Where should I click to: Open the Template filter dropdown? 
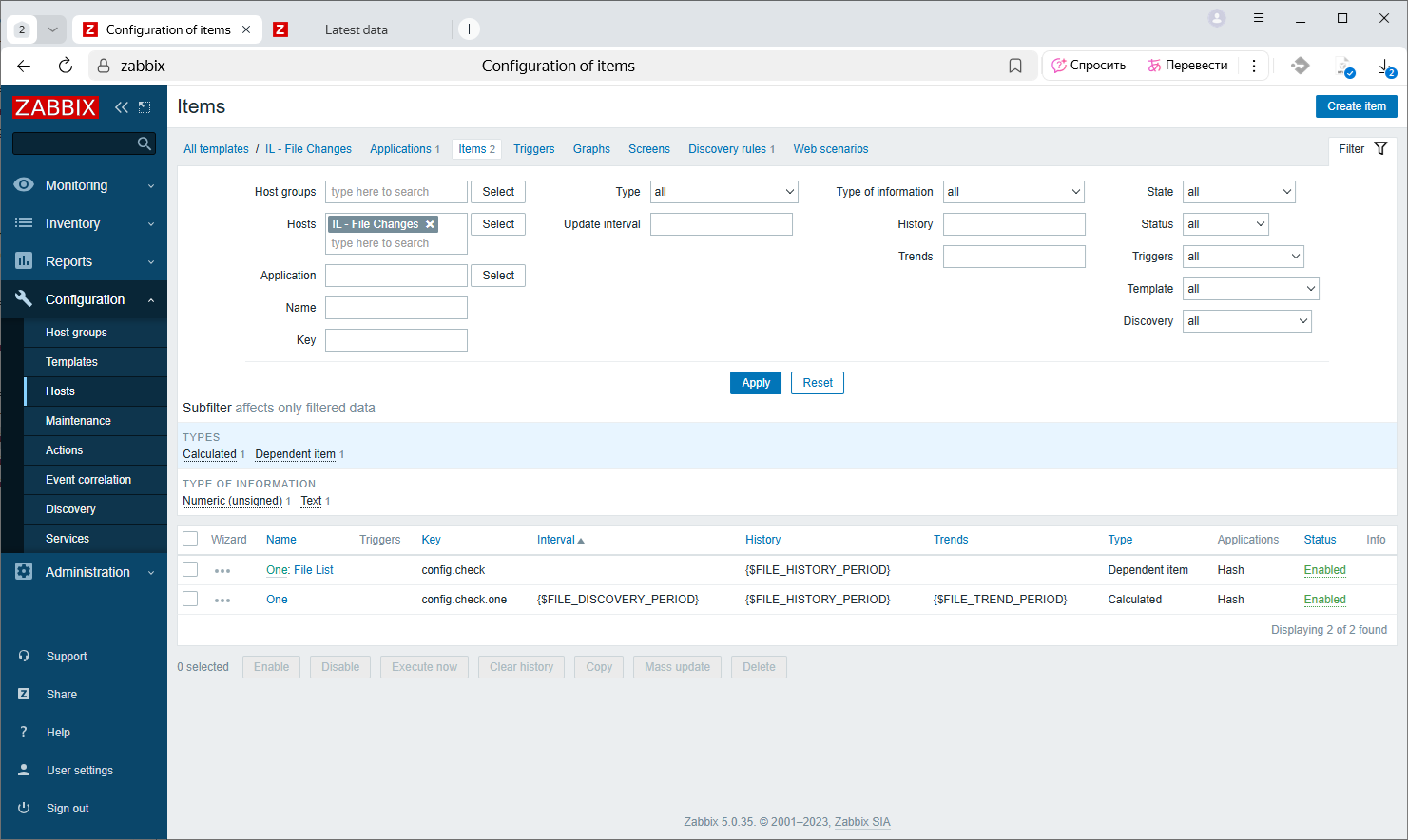click(1250, 289)
